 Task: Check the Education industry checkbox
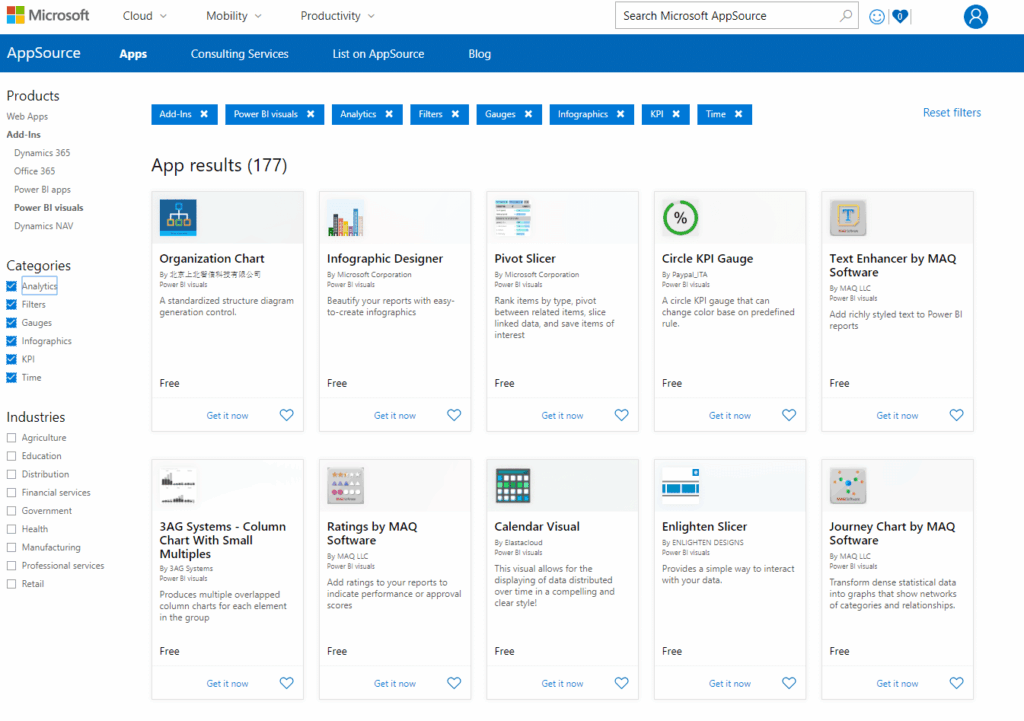(11, 456)
